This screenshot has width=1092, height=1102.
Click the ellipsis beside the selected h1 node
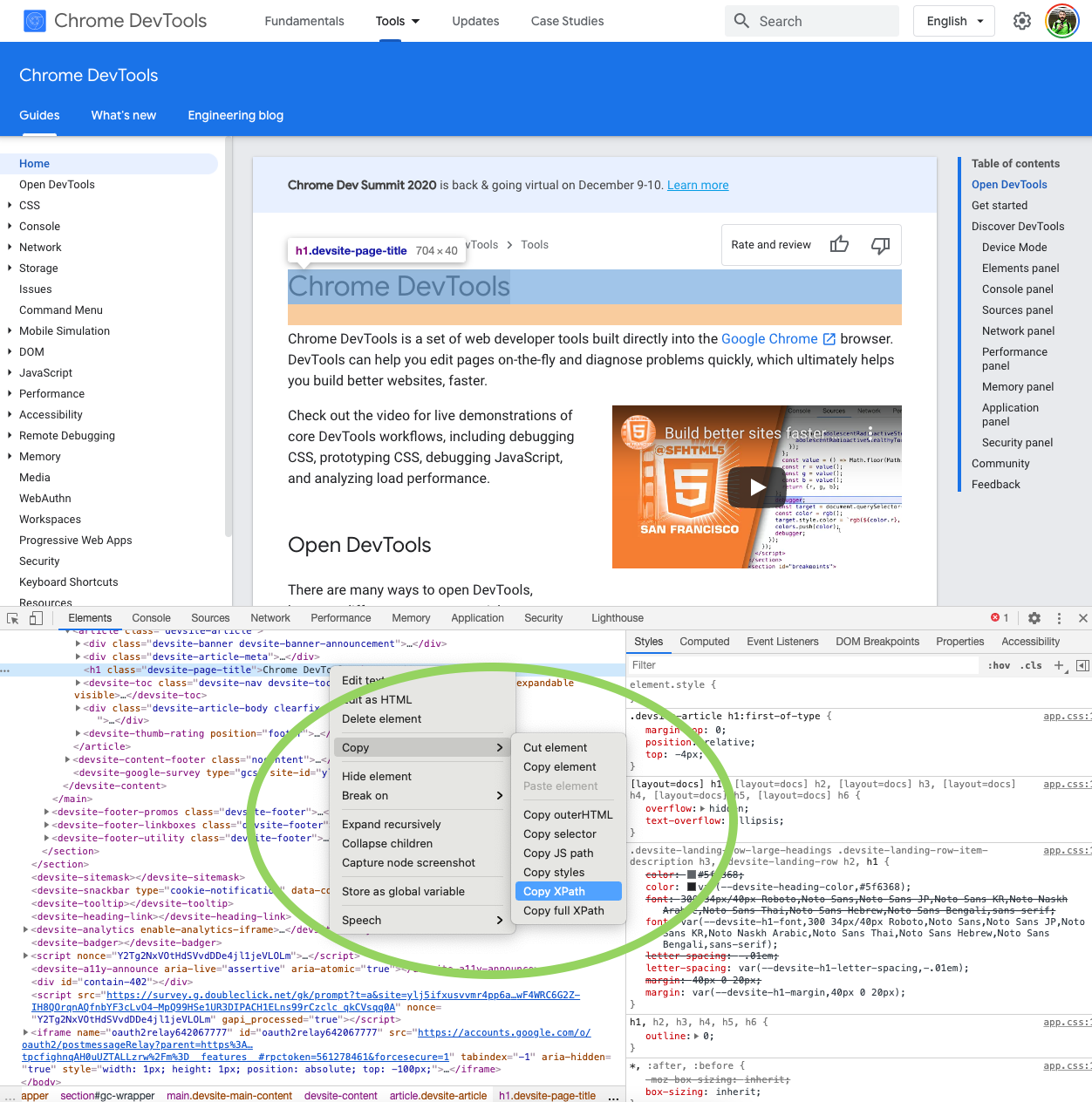5,670
